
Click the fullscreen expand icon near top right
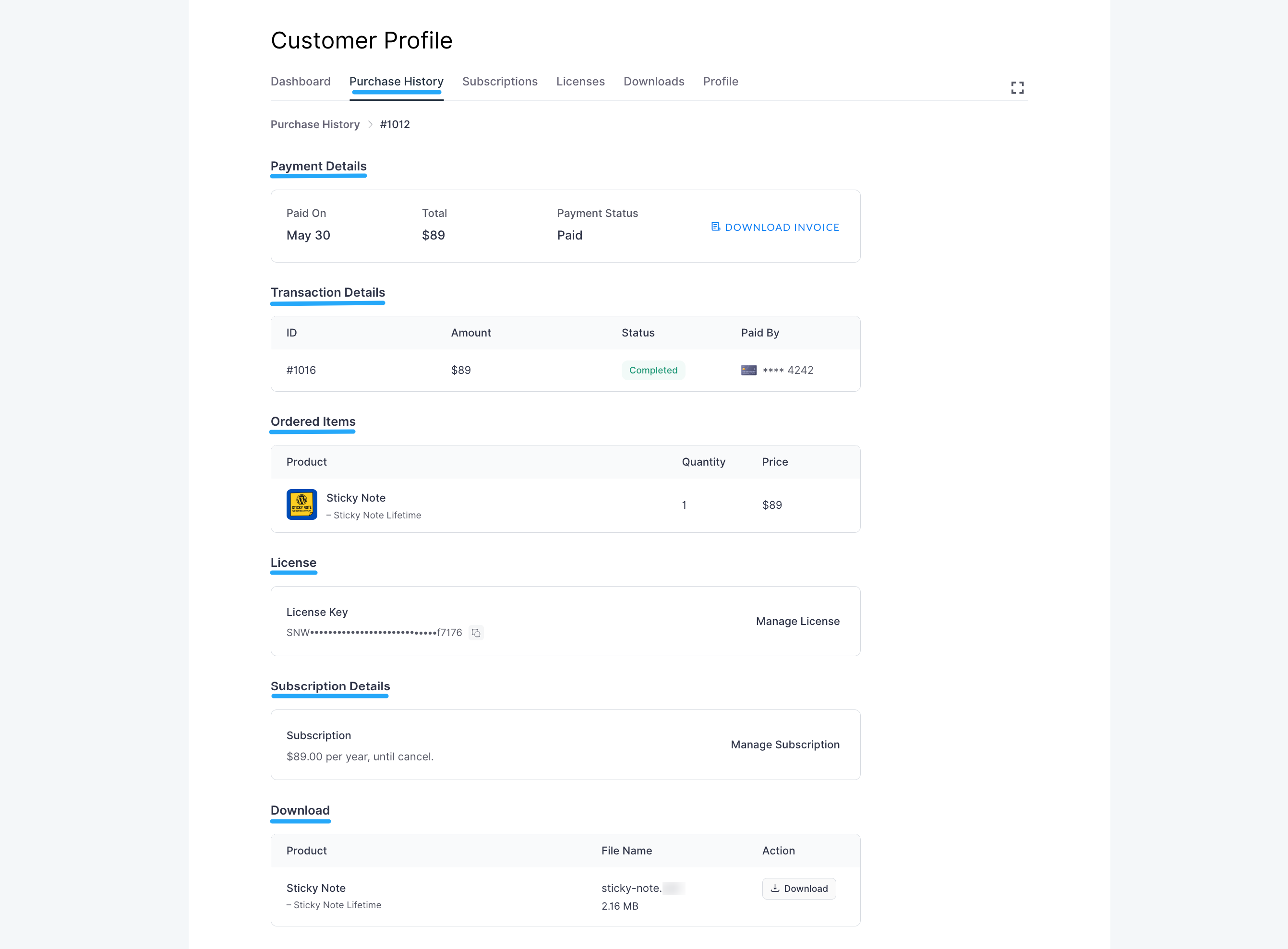1017,87
